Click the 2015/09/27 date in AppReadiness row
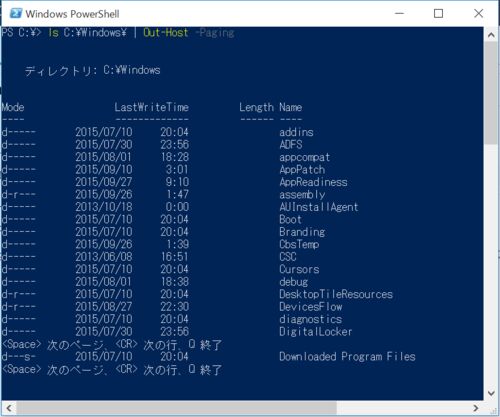The width and height of the screenshot is (500, 417). (104, 182)
